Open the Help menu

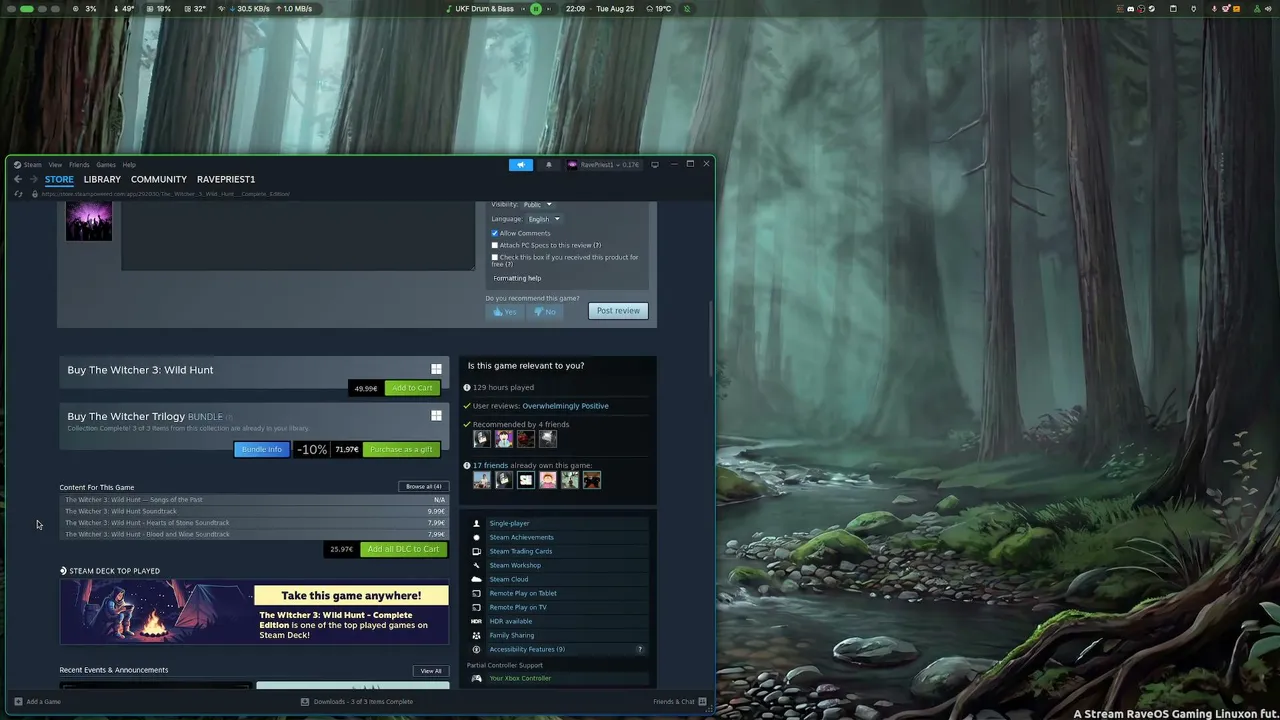129,165
